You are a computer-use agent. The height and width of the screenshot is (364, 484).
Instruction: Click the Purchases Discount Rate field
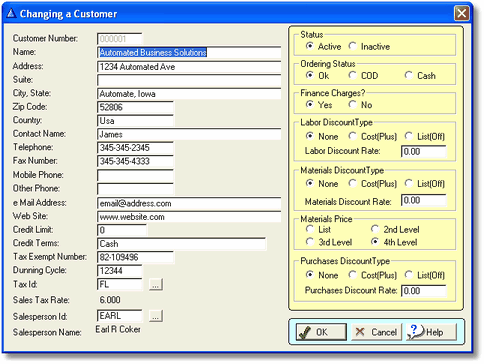(424, 291)
